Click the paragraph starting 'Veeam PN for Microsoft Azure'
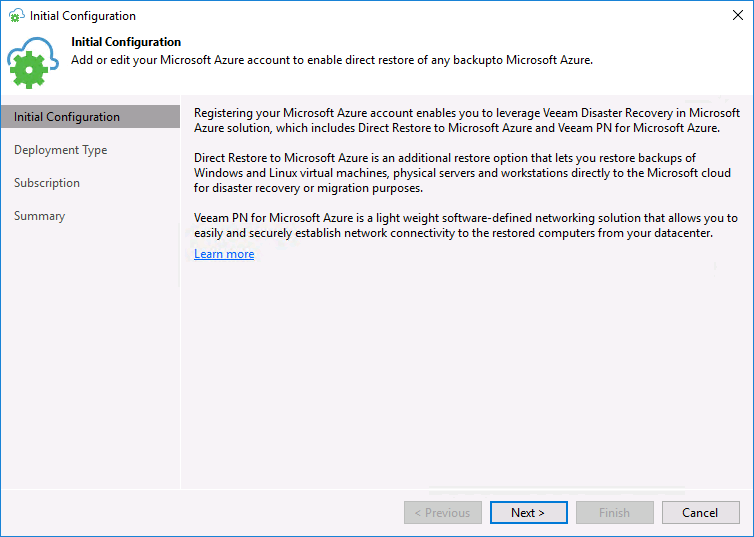The width and height of the screenshot is (754, 537). pos(465,225)
